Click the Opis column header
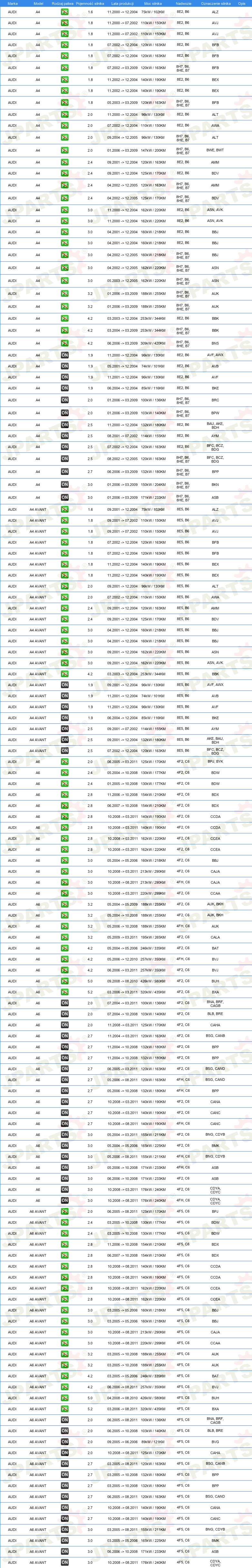The height and width of the screenshot is (1568, 252). [x=242, y=3]
